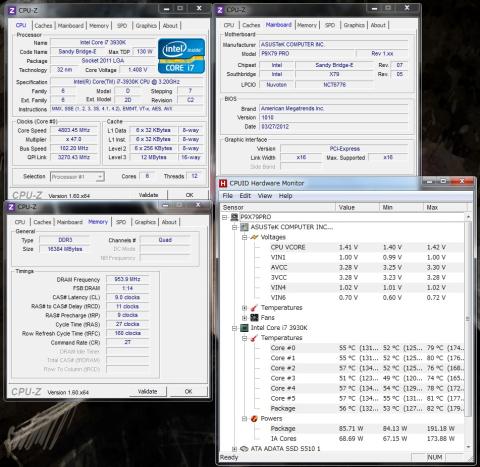Click the CPU-Z app icon in Memory window
This screenshot has width=480, height=467.
[11, 207]
